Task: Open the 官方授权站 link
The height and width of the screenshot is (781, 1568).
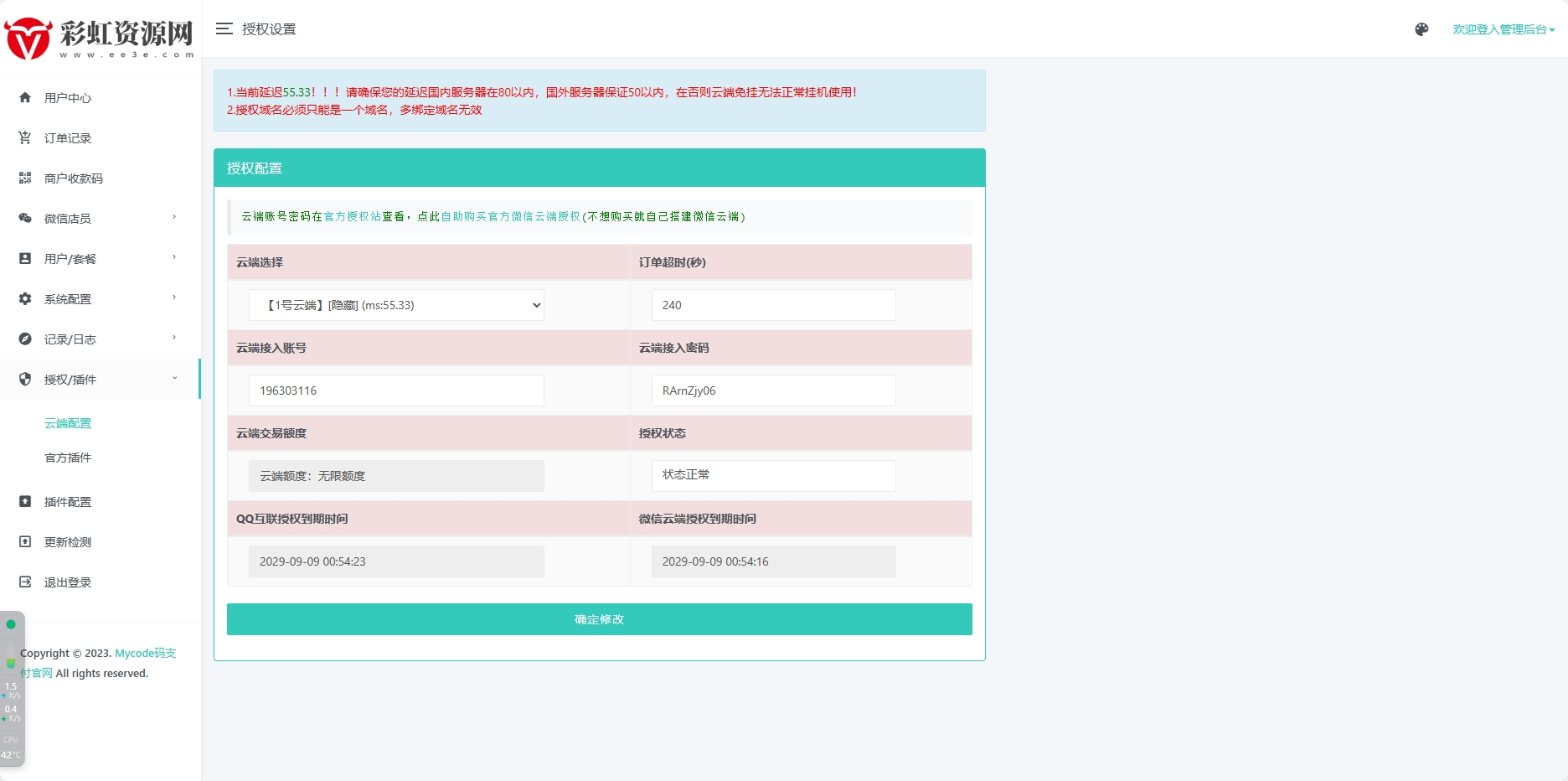Action: coord(352,216)
